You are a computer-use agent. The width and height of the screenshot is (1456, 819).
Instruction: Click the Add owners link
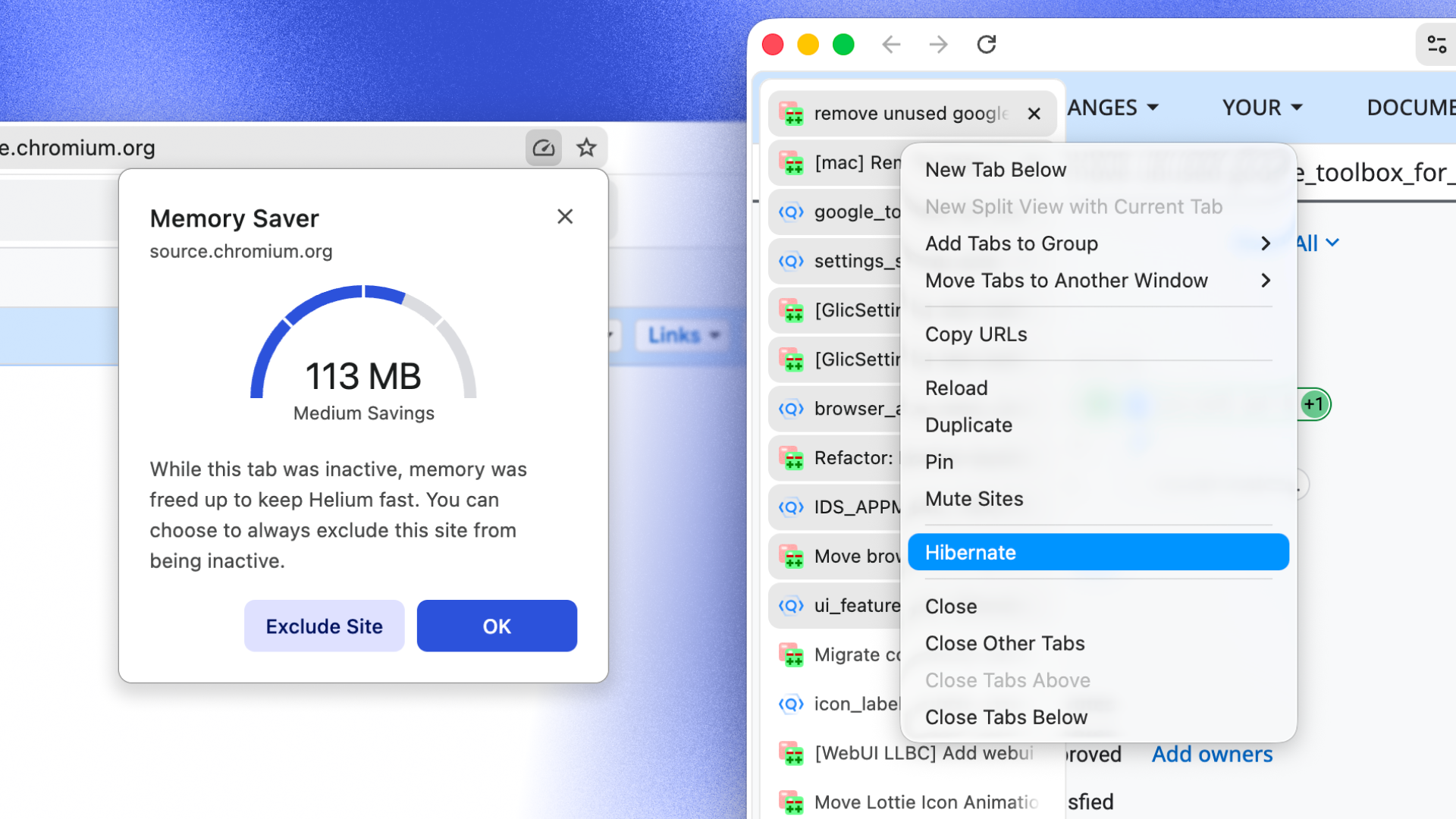[x=1212, y=755]
